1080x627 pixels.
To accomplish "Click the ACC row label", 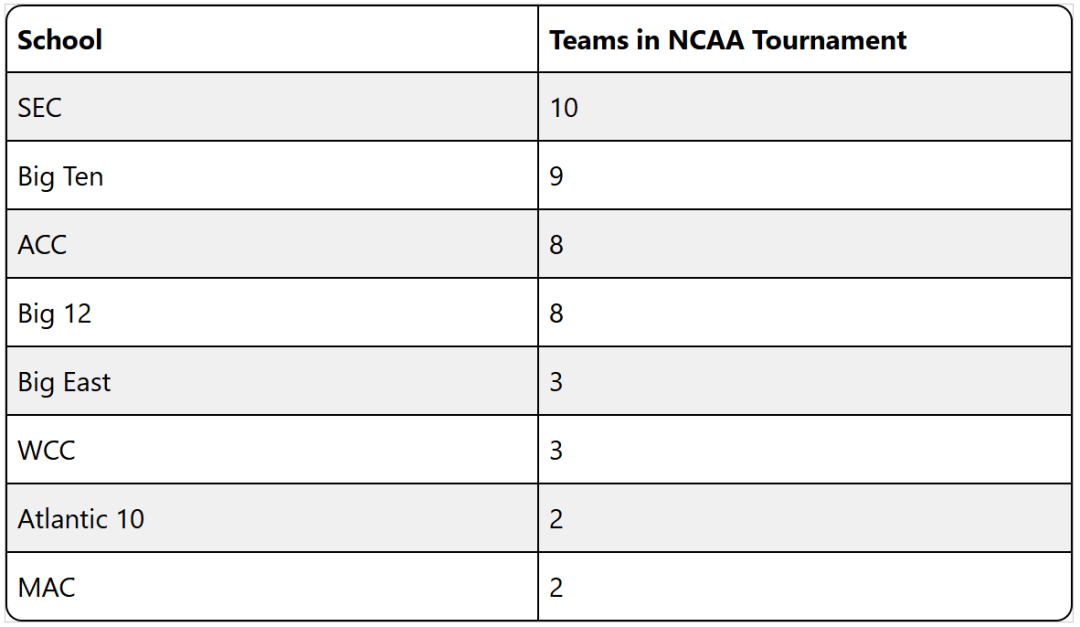I will coord(42,245).
